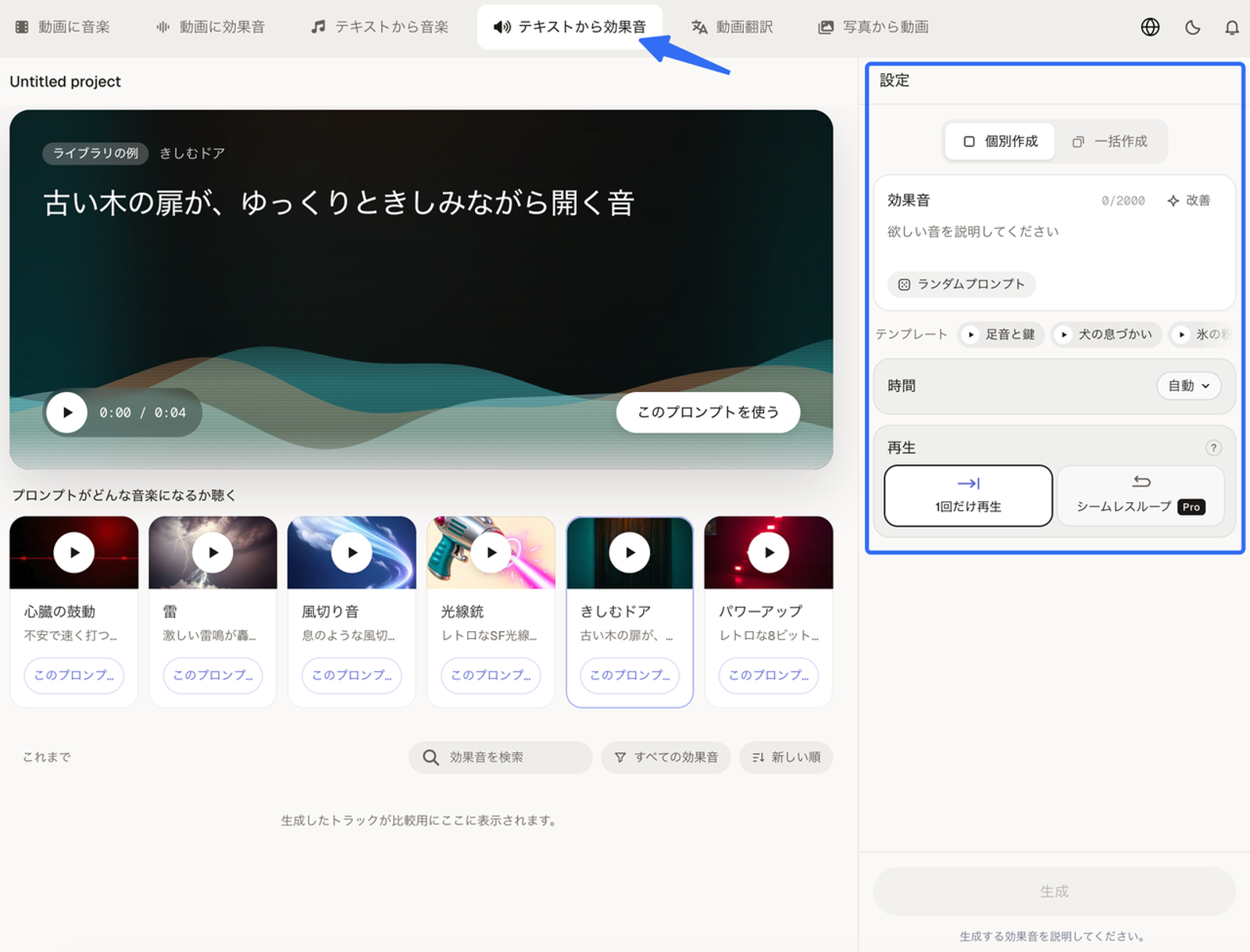Click the 改善 sparkle enhance icon

[x=1173, y=201]
